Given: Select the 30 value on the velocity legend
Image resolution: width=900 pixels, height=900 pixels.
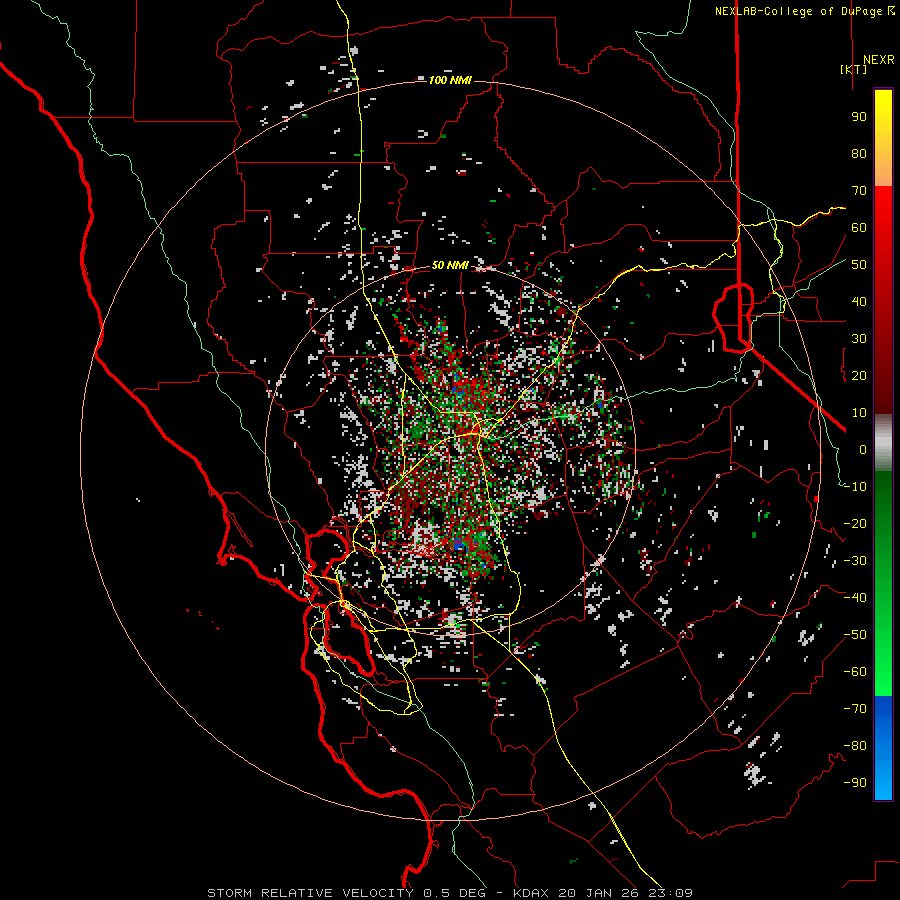Looking at the screenshot, I should point(859,339).
